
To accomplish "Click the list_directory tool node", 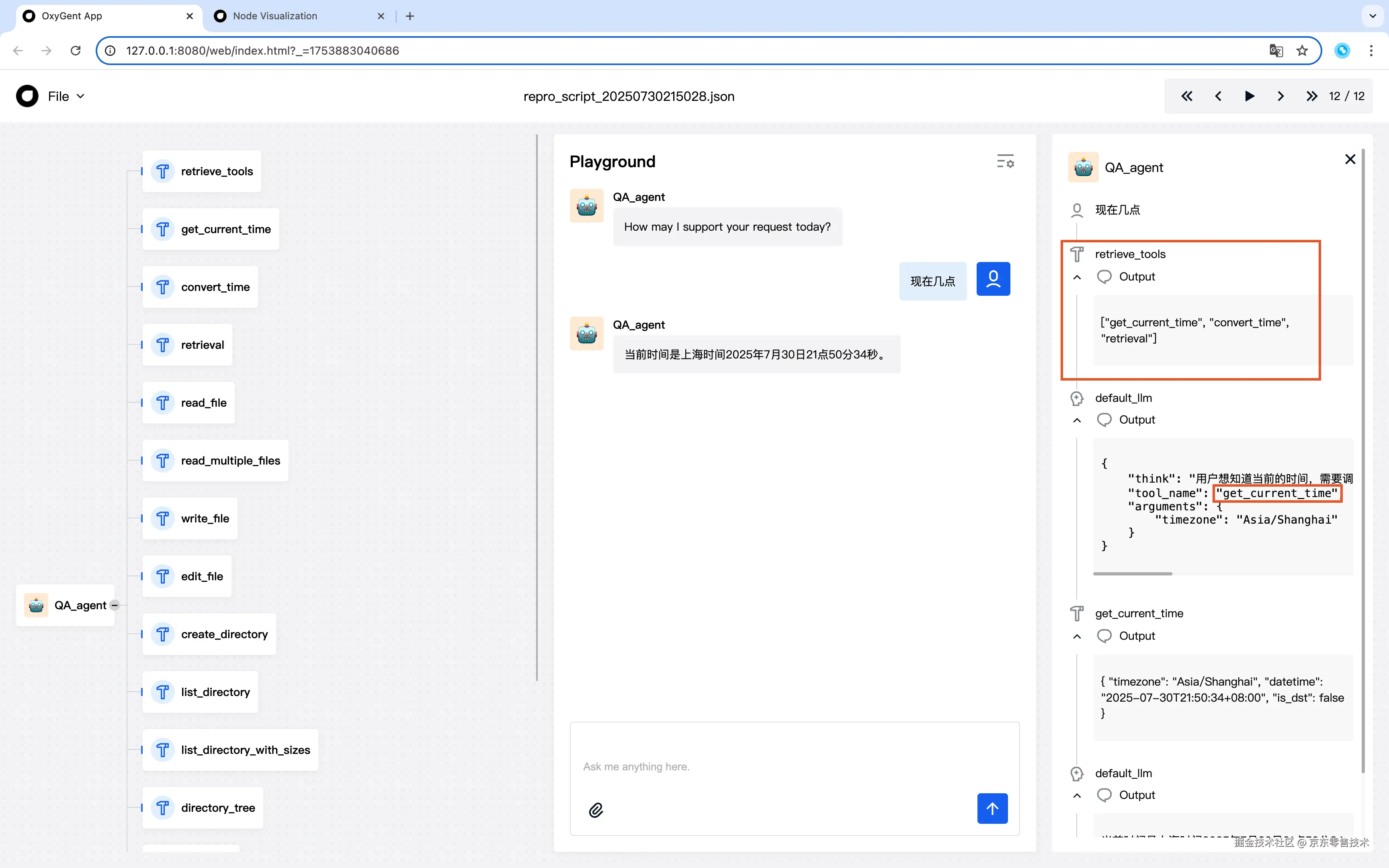I will click(201, 692).
